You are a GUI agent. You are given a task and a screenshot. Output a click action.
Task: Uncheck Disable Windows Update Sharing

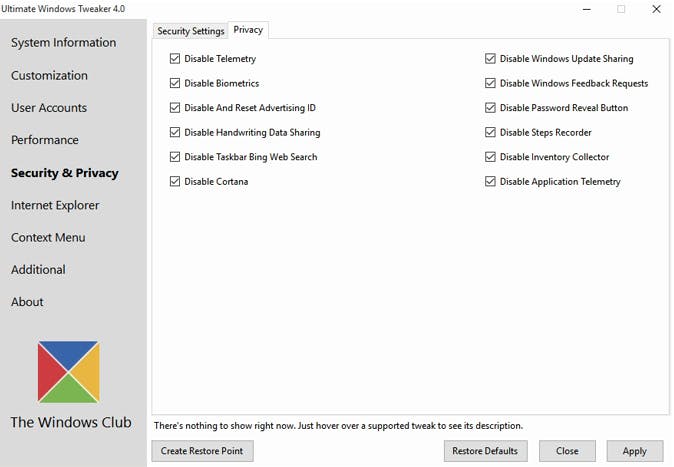click(491, 59)
